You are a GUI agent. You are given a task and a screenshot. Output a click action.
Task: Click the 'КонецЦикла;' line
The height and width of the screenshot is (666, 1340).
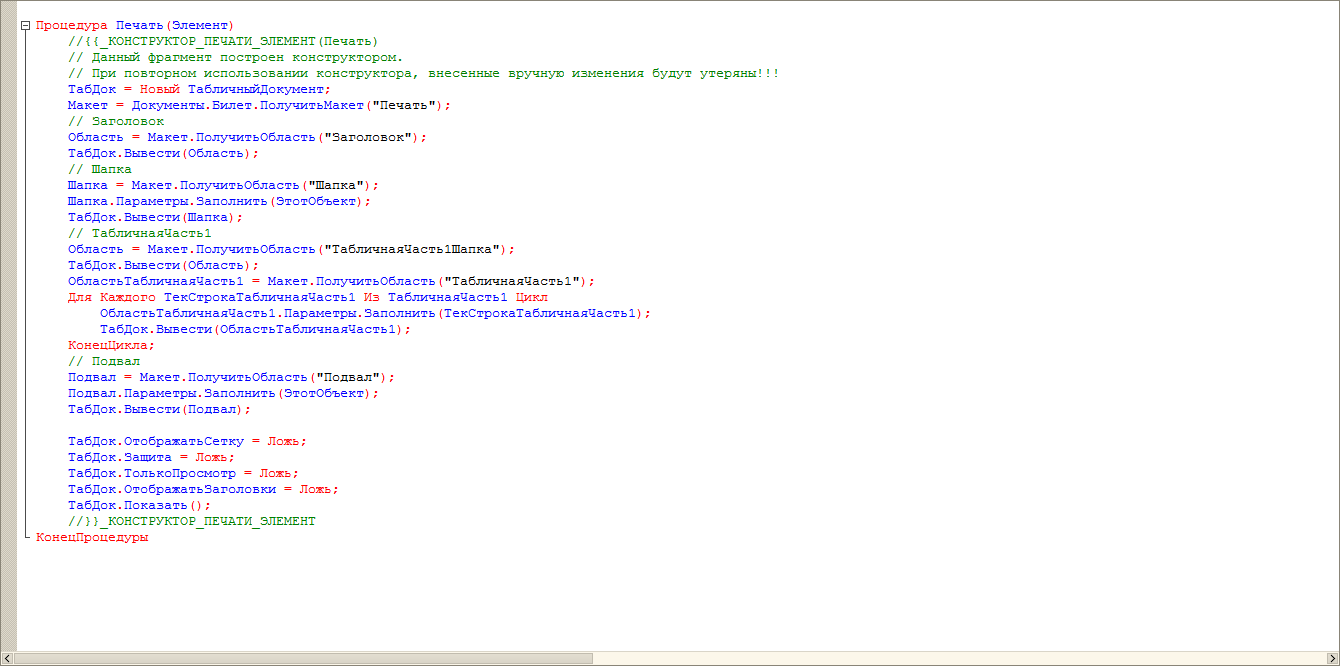[112, 346]
